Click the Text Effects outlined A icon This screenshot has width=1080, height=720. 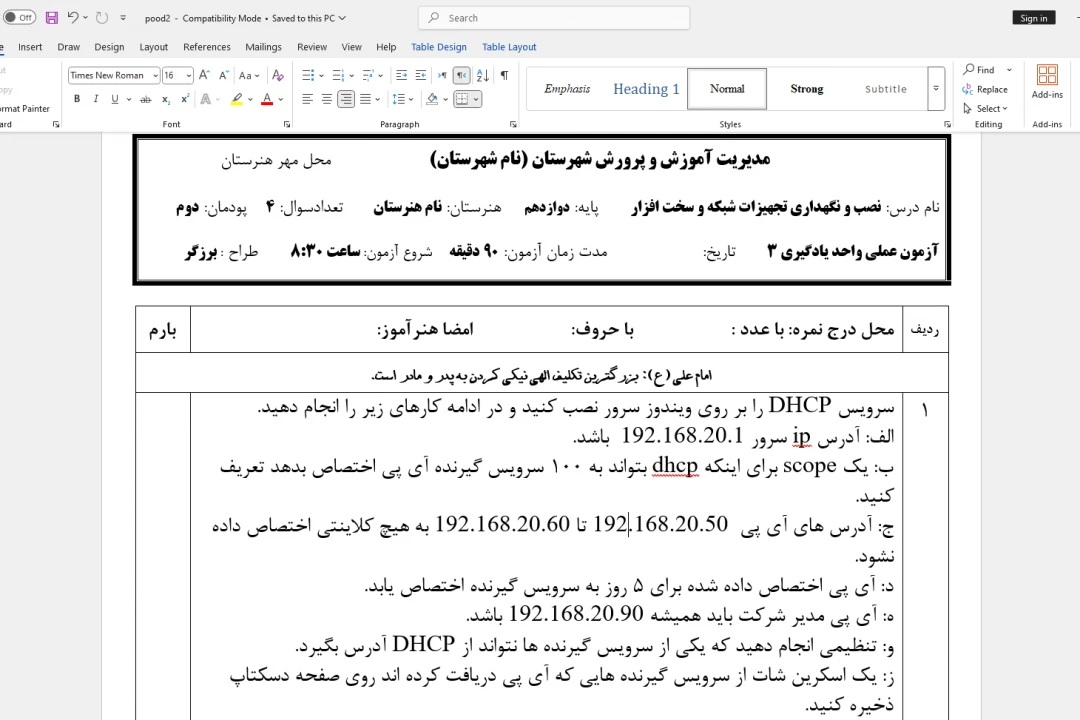pos(205,99)
